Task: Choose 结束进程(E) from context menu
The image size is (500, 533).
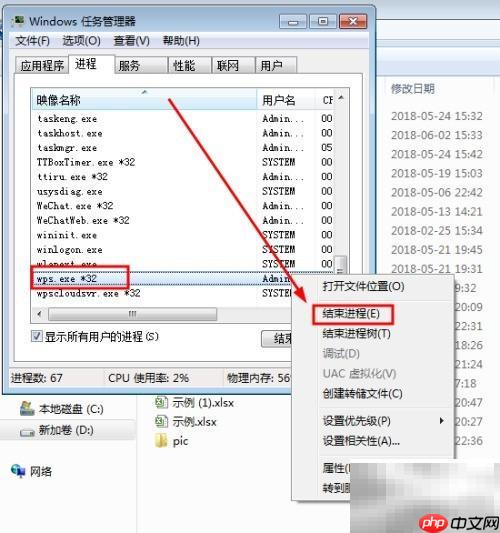Action: tap(351, 313)
